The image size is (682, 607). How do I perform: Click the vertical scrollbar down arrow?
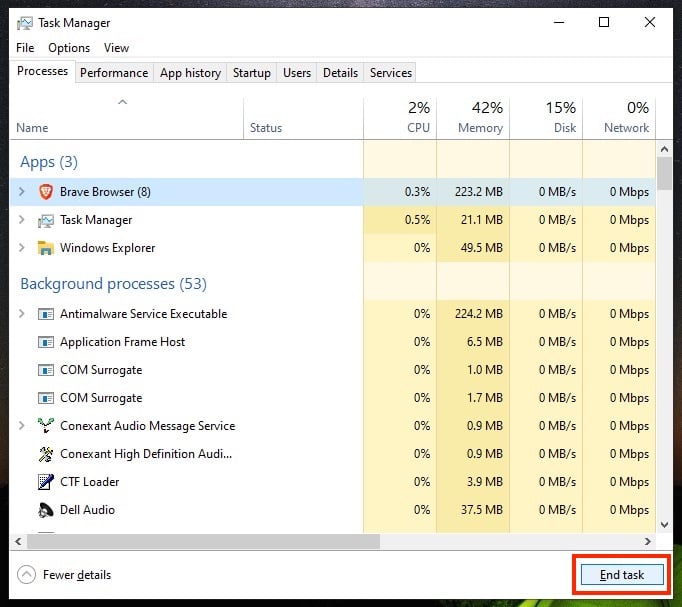[664, 525]
